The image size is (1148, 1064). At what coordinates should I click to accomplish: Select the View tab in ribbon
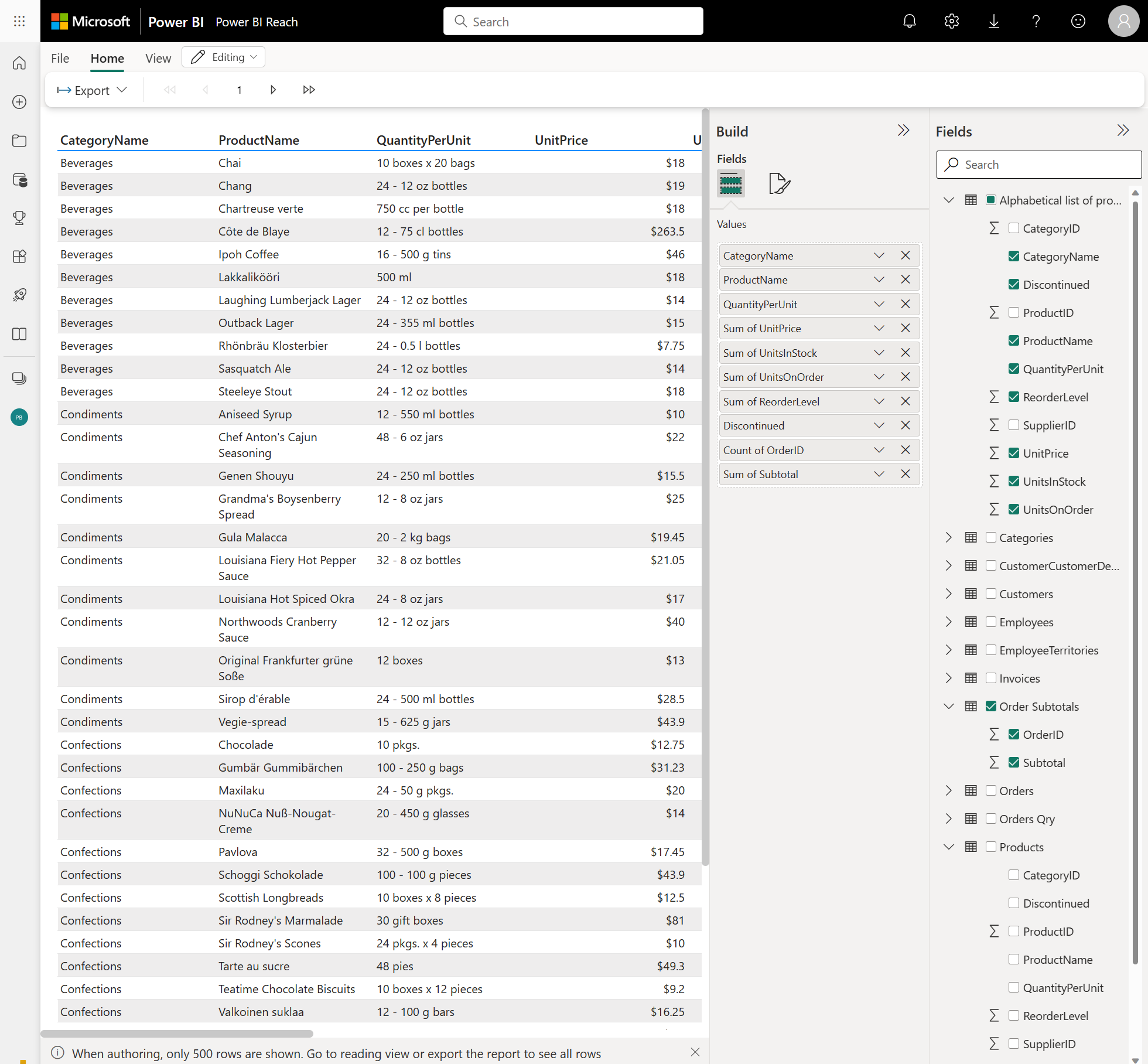[157, 57]
